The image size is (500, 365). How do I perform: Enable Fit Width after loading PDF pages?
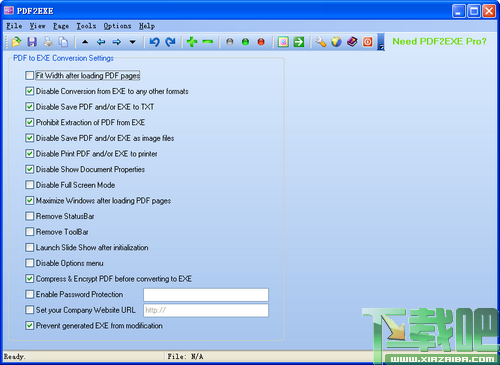pyautogui.click(x=30, y=76)
